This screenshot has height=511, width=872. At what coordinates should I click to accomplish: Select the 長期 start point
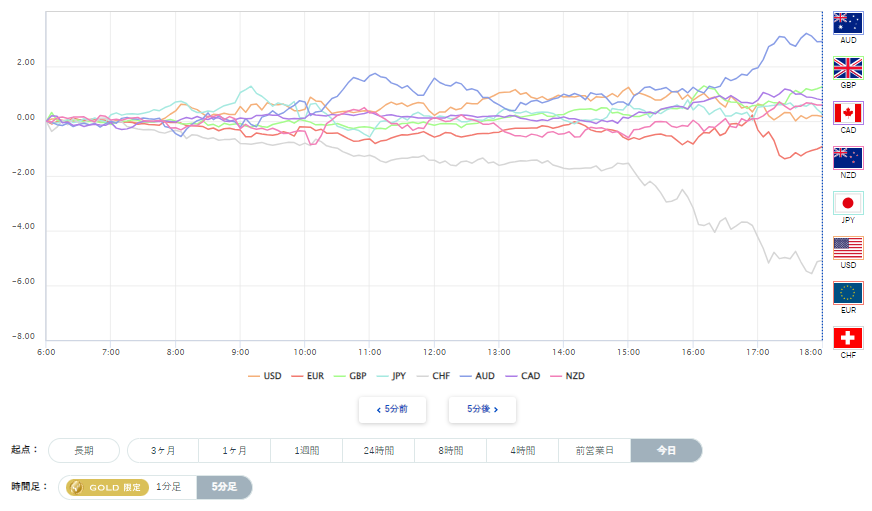point(84,450)
